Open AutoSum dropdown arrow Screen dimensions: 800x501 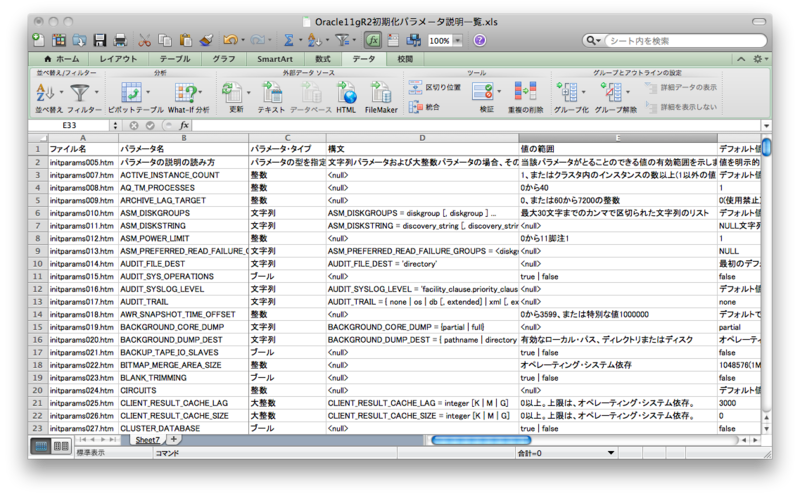pos(301,40)
